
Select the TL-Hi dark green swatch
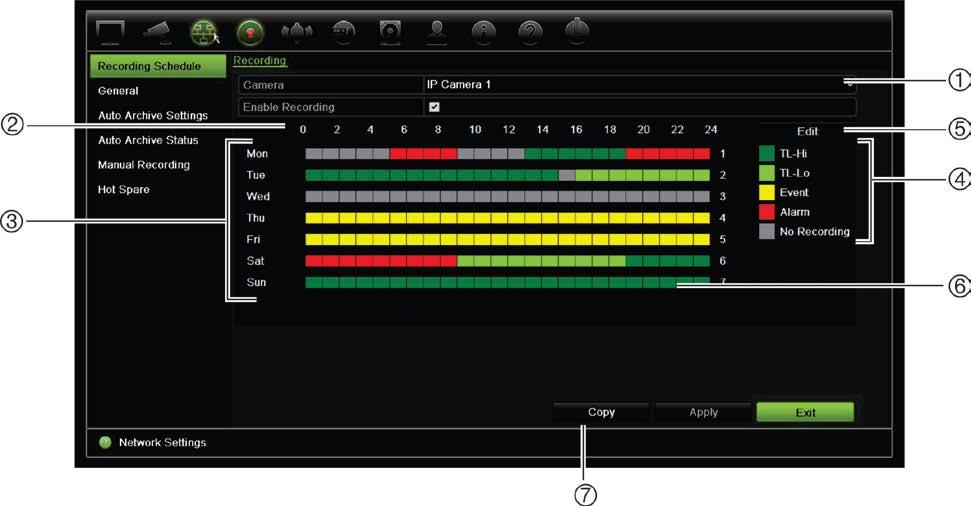tap(767, 154)
